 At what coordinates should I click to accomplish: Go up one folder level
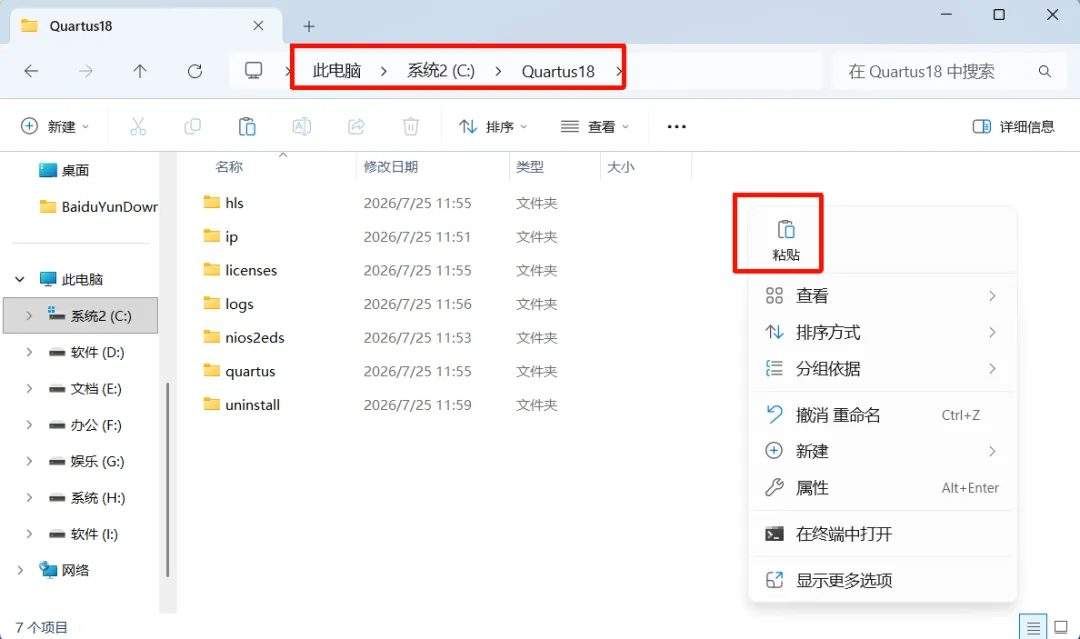[140, 71]
